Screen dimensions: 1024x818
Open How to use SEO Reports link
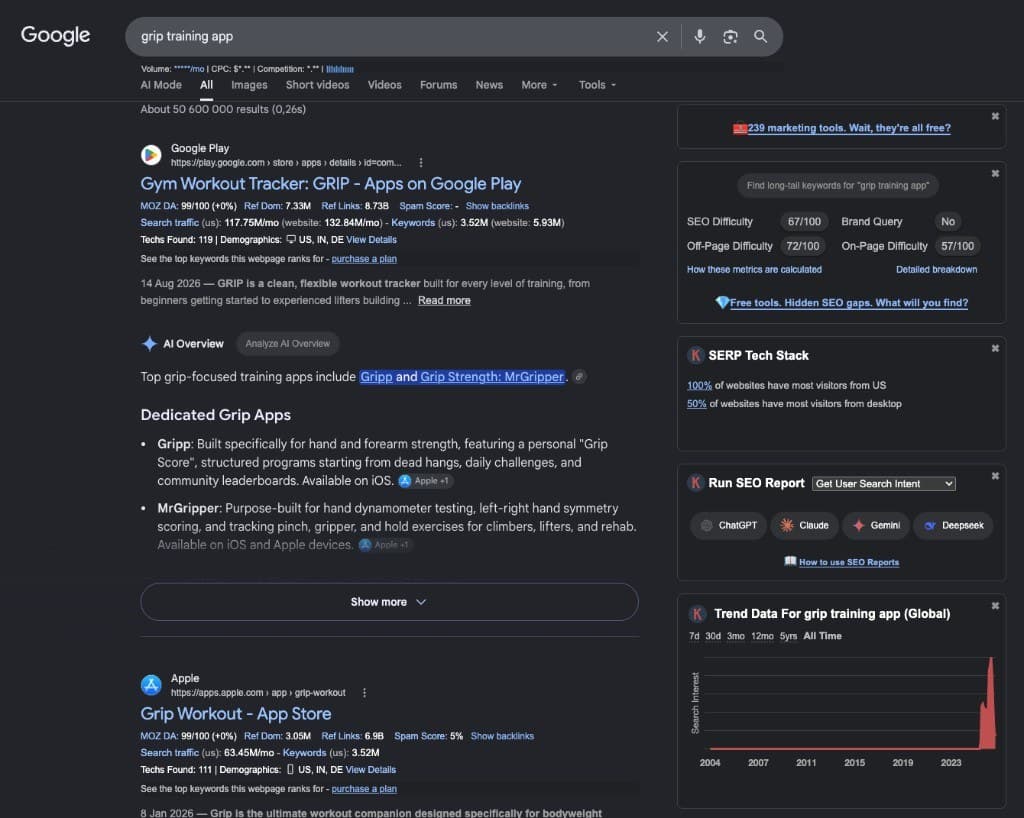(849, 562)
